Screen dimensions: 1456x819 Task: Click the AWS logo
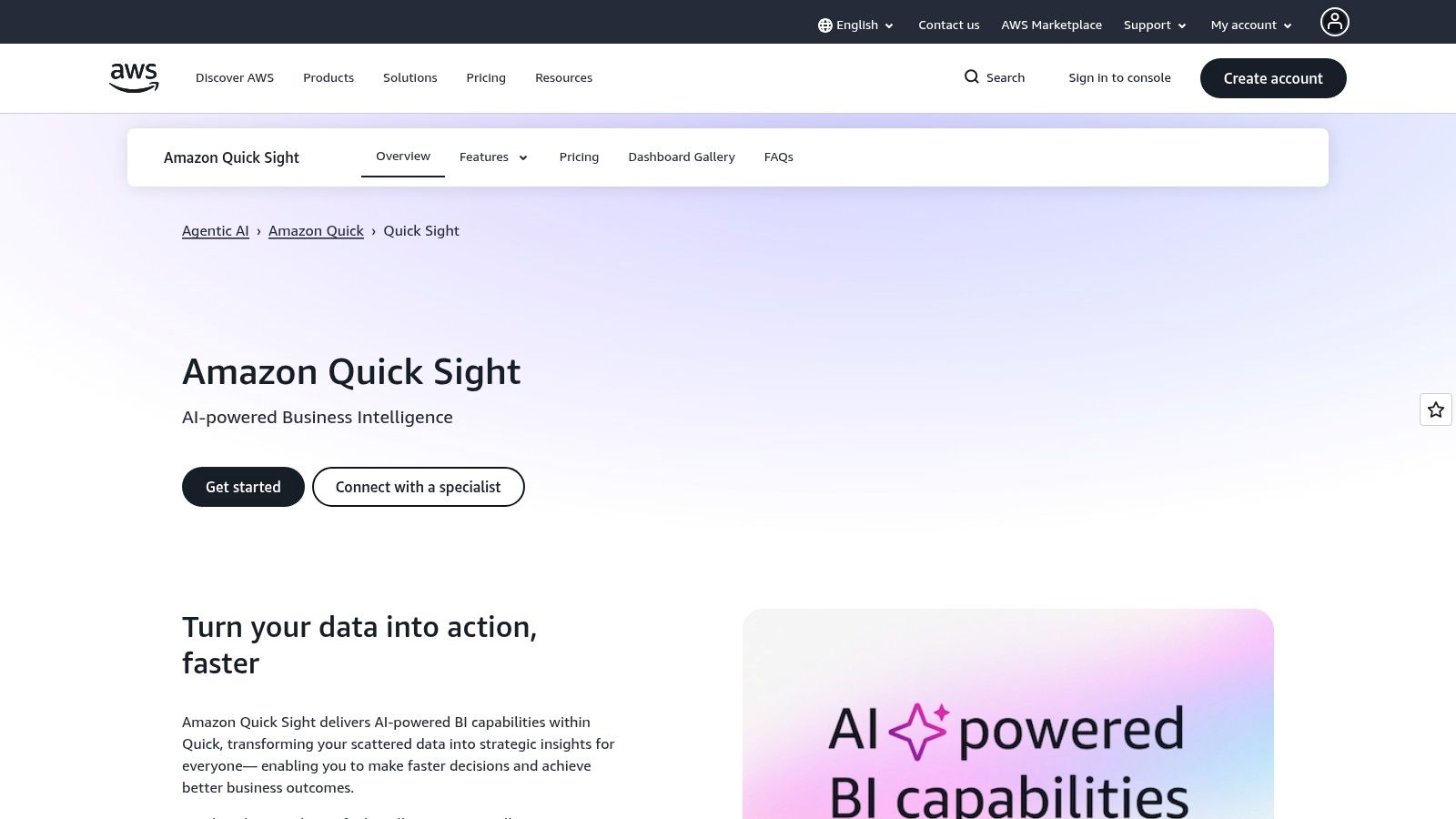coord(133,77)
